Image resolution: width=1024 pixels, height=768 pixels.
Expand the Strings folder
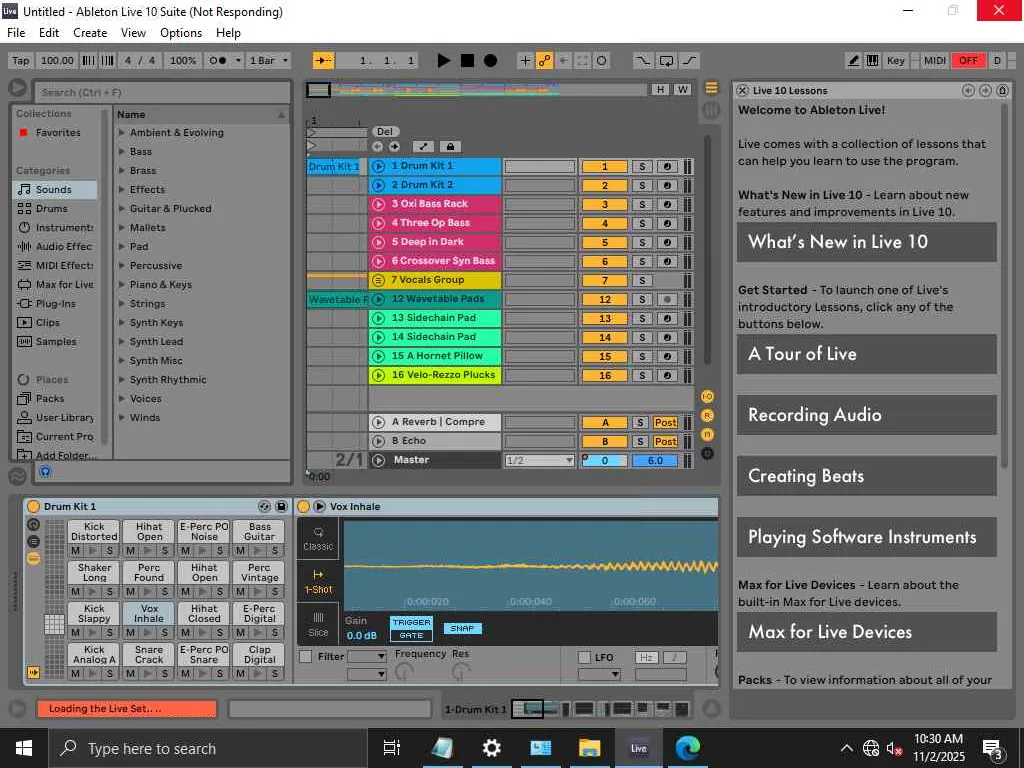pyautogui.click(x=122, y=304)
